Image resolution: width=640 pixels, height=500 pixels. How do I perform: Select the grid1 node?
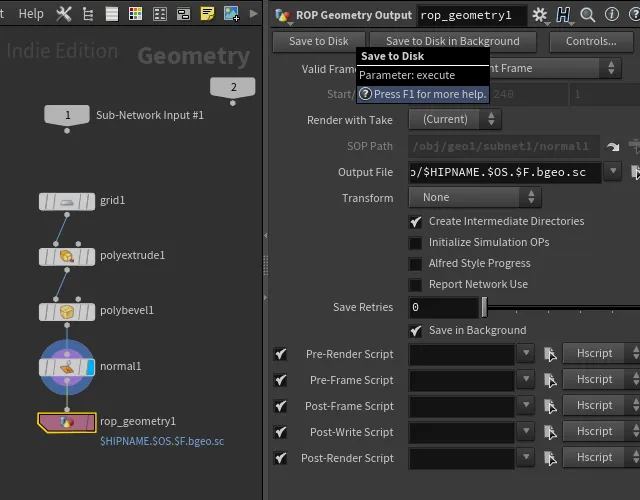click(67, 202)
